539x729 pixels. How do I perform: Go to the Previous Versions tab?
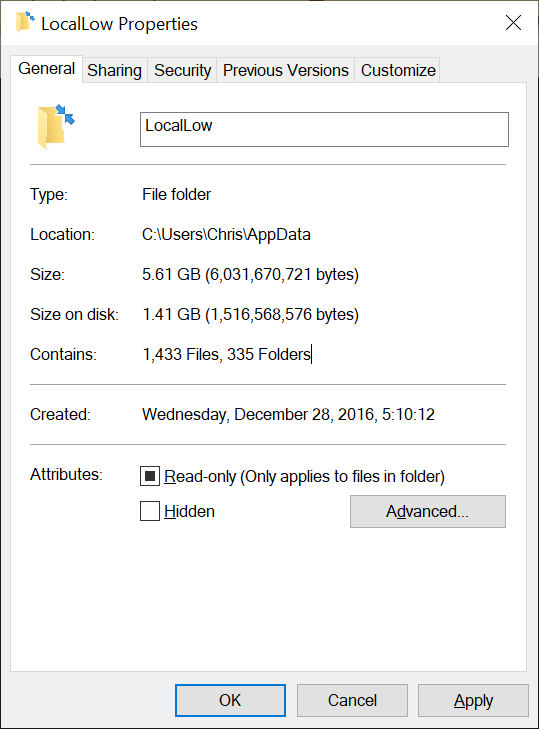pos(286,70)
